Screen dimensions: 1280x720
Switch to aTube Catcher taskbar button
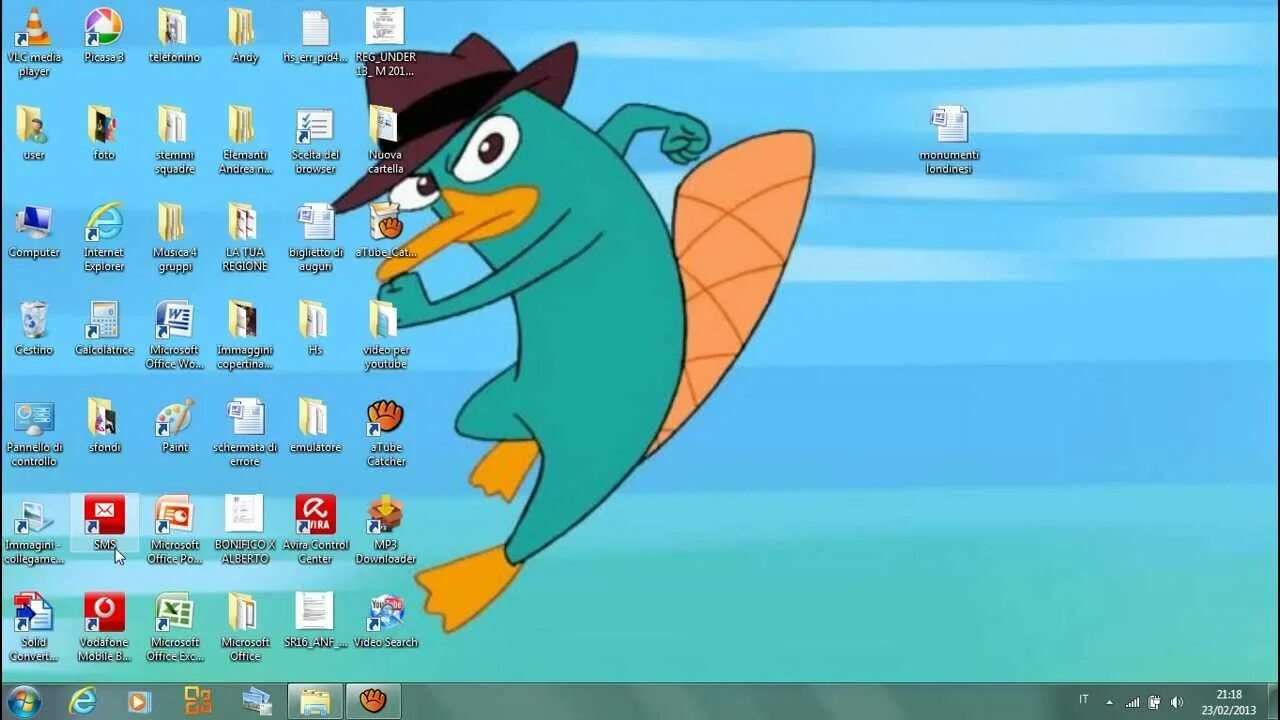click(373, 701)
